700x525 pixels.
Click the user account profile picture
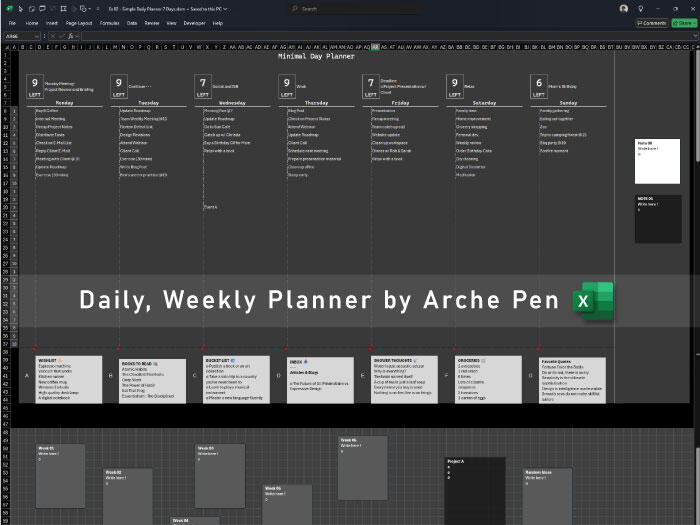[624, 8]
